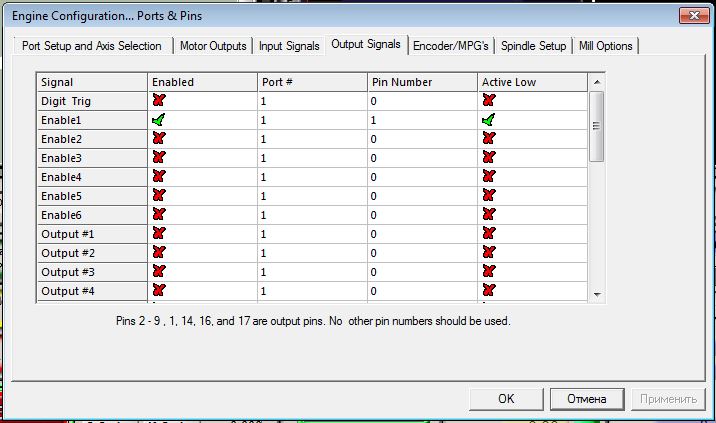The image size is (716, 423).
Task: Enable the Enable4 signal
Action: pos(159,177)
